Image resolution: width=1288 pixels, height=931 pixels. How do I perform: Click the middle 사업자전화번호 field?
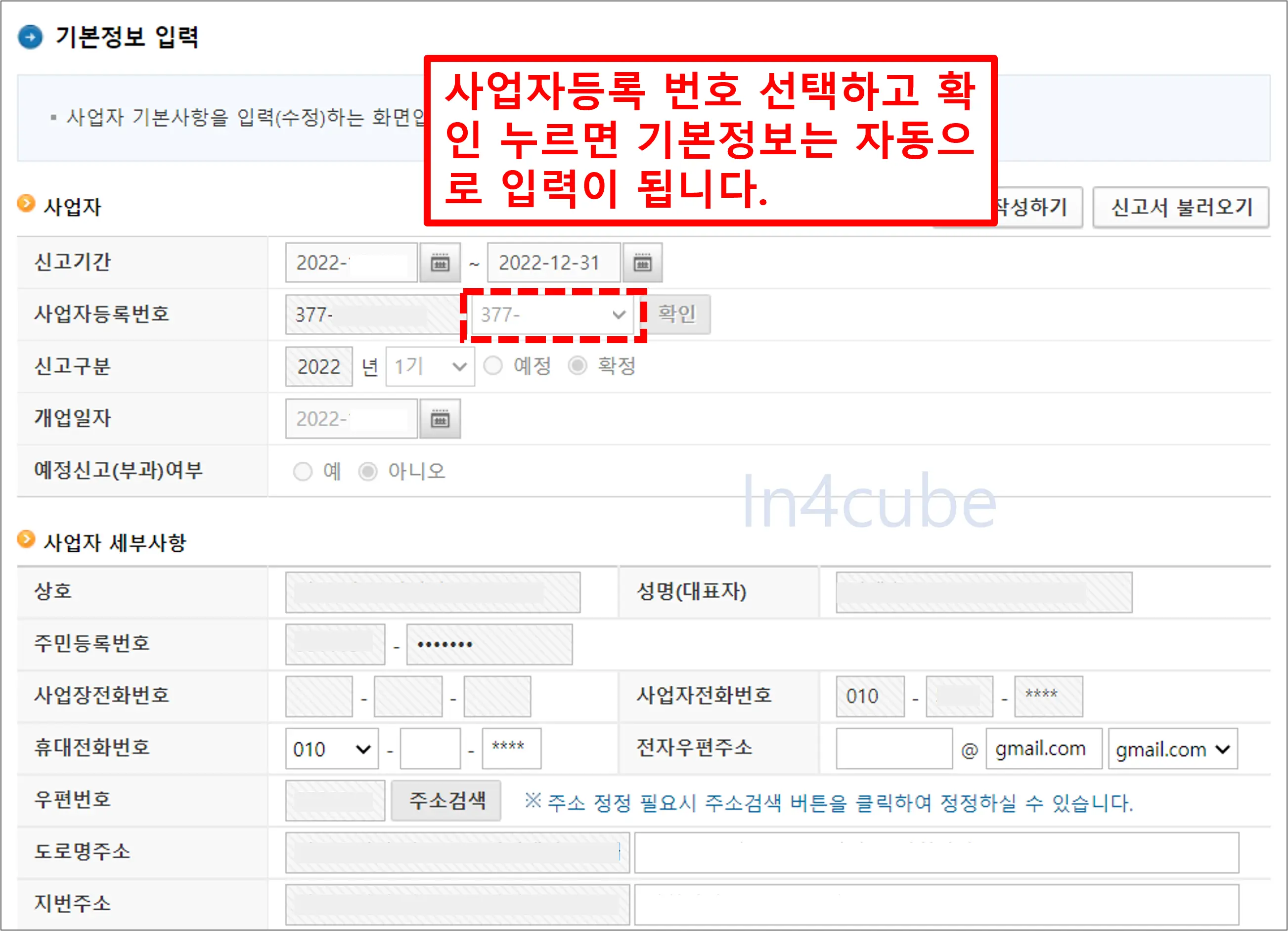tap(959, 697)
